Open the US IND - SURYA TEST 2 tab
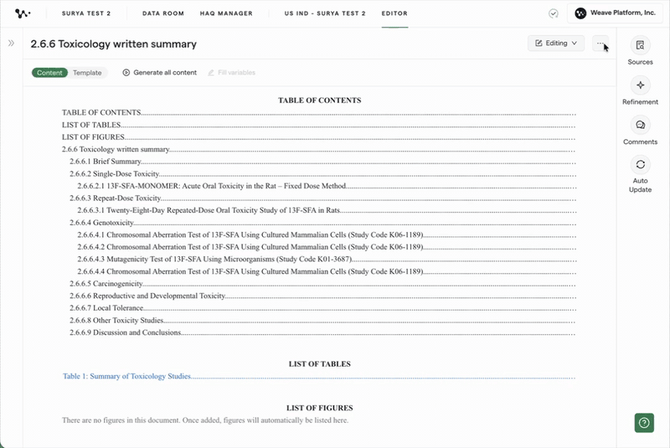 [325, 13]
